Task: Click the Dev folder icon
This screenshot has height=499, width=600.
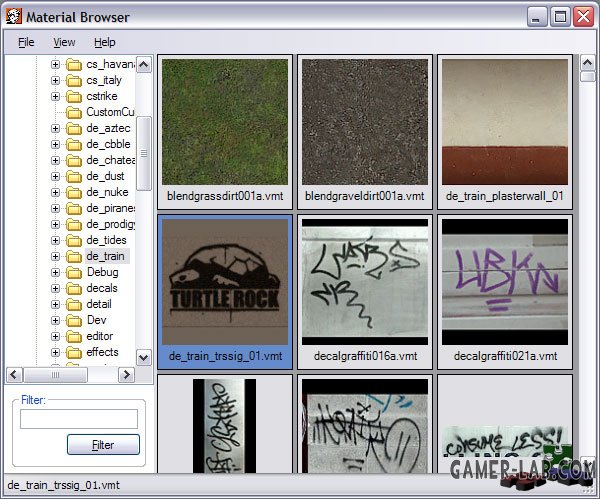Action: (x=74, y=320)
